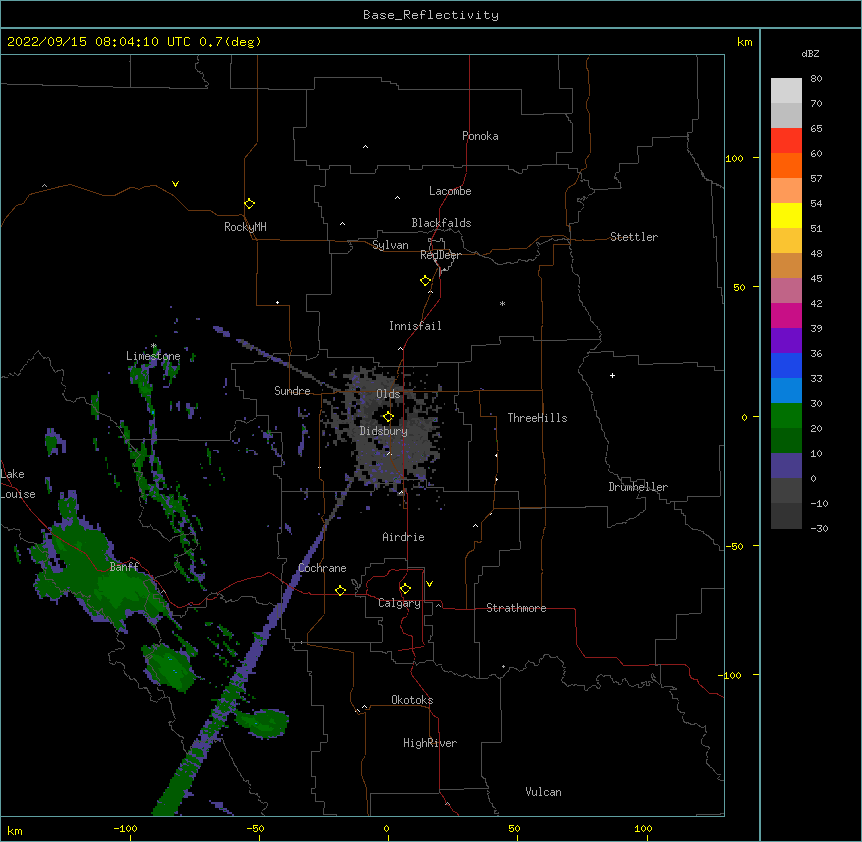Click the Lacombe label
Screen dimensions: 862x842
coord(450,191)
